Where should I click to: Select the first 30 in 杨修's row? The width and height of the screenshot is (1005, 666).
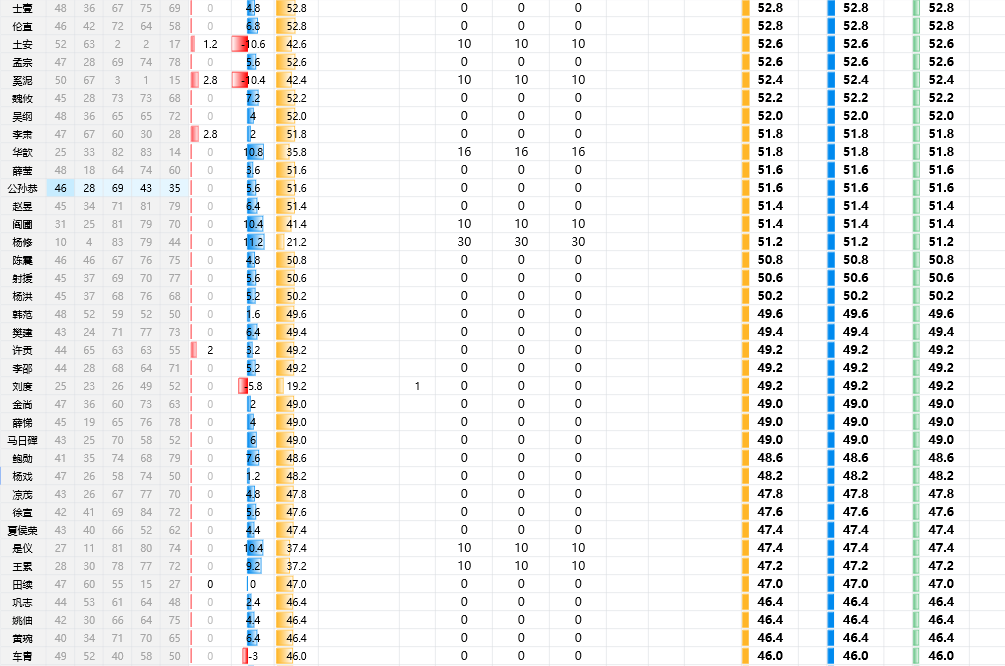coord(464,242)
